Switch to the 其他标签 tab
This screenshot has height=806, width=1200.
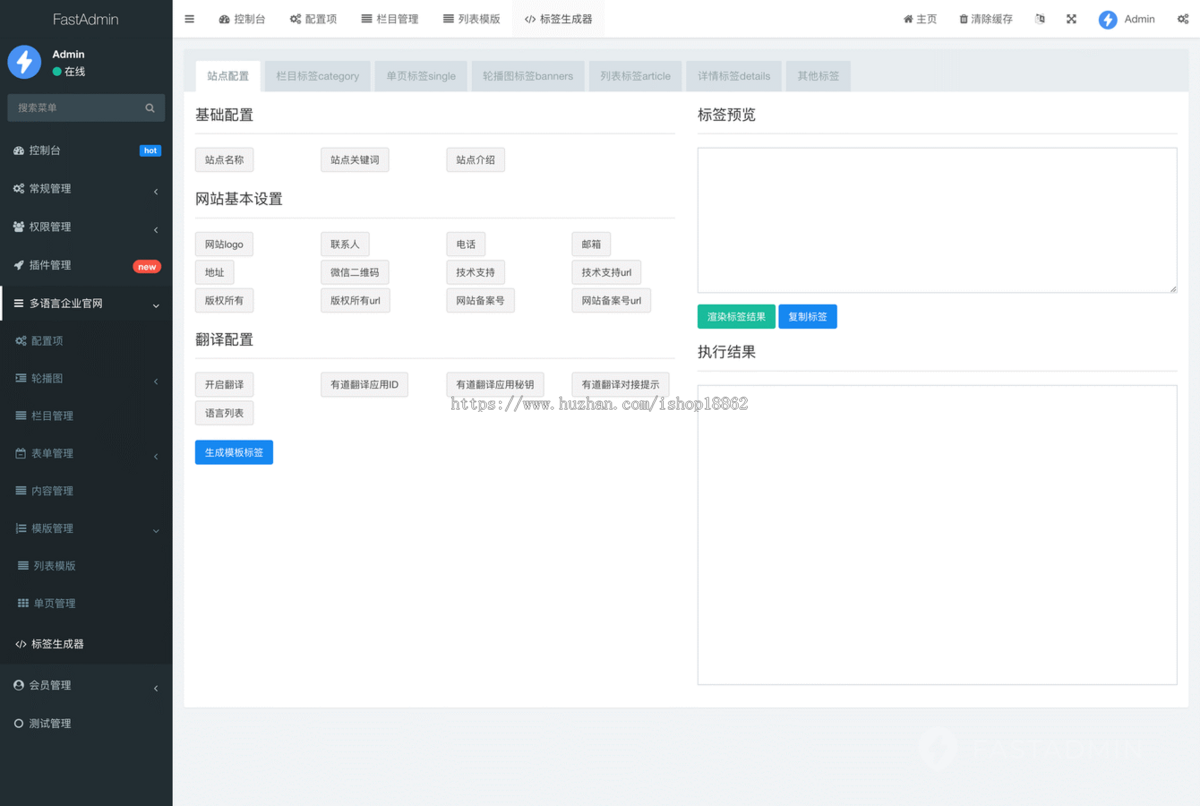[817, 75]
